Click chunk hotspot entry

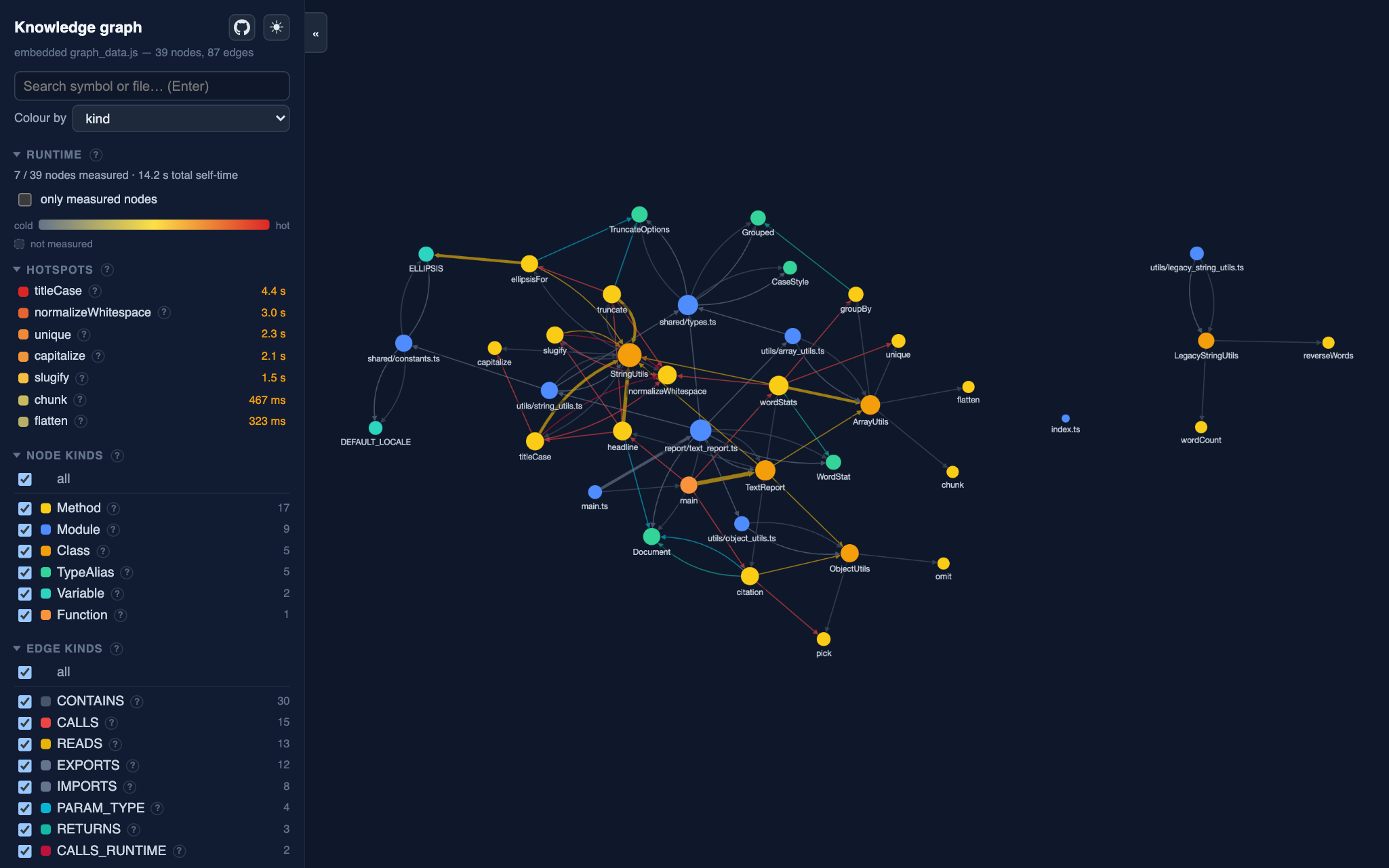[51, 400]
